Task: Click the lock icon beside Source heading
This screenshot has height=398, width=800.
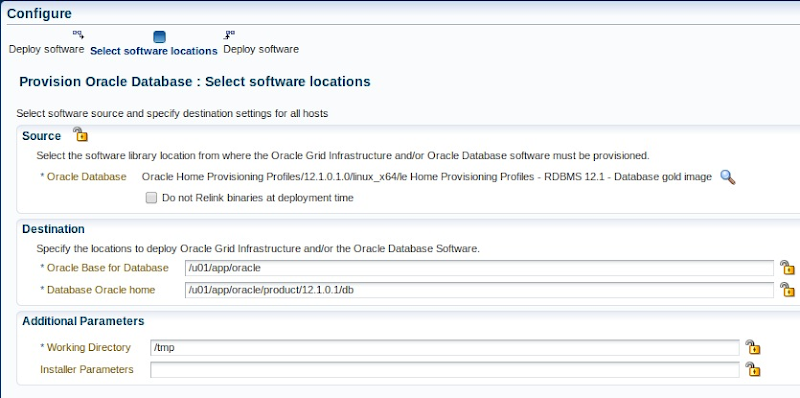Action: 80,135
